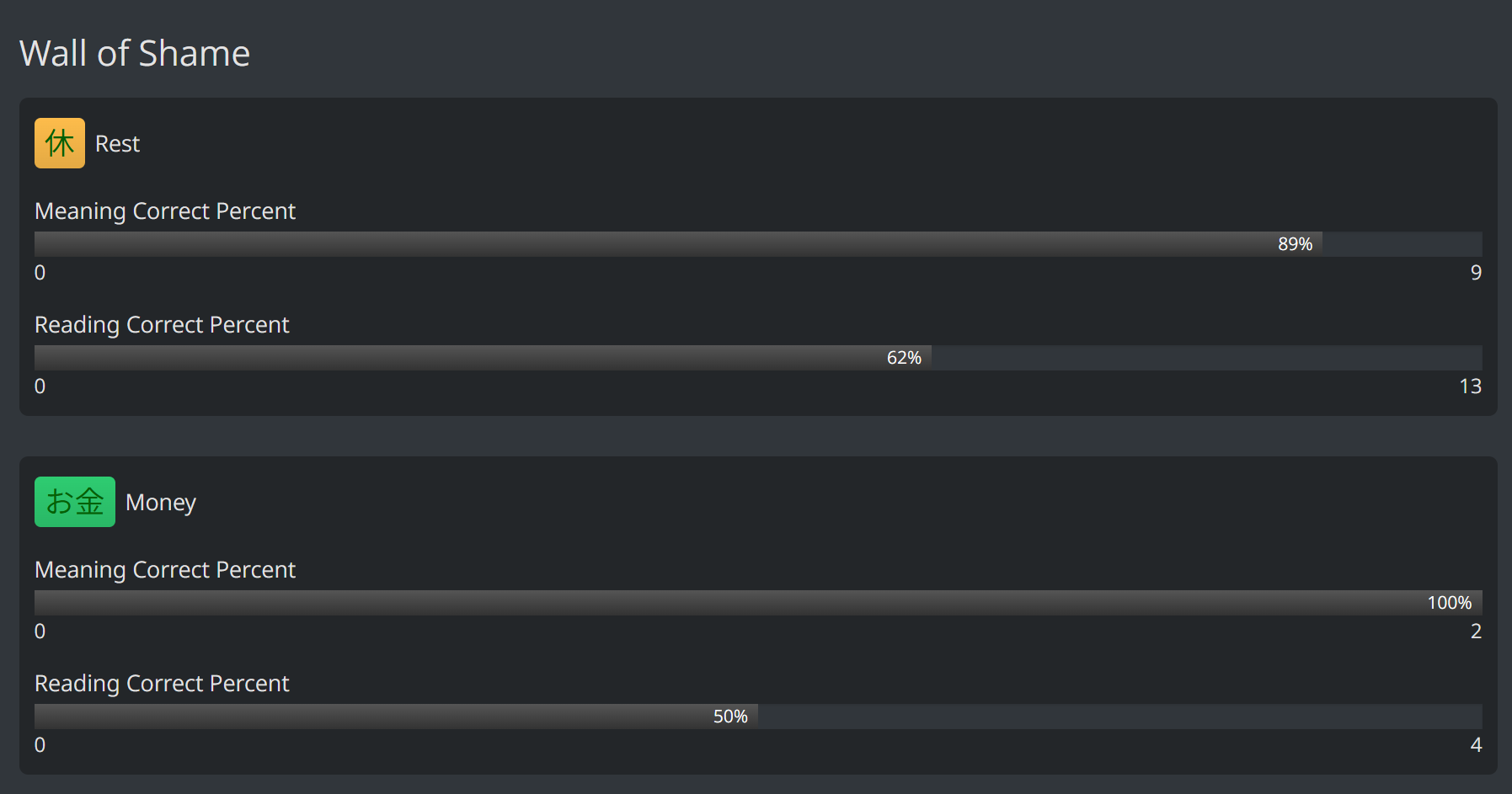
Task: Click Rest's Reading Correct Percent label
Action: point(162,324)
